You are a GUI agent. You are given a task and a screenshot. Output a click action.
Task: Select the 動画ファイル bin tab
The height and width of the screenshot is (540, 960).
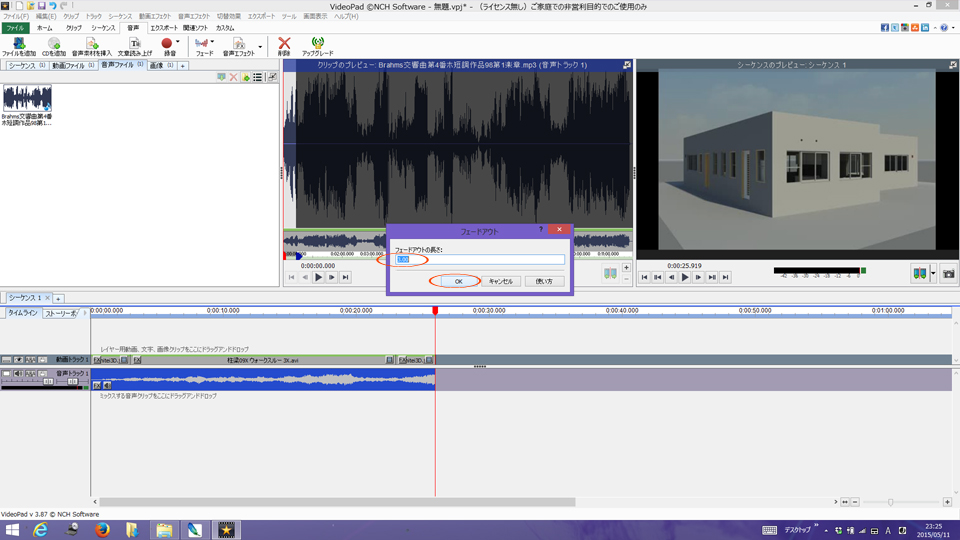coord(73,66)
